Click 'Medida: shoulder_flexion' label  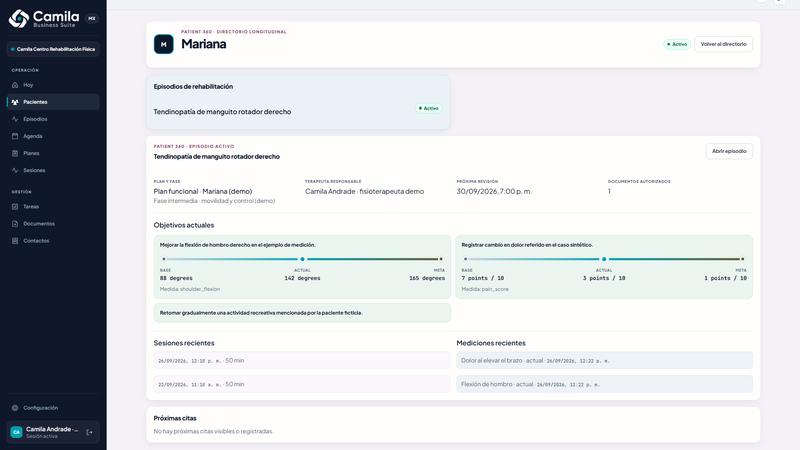coord(190,289)
